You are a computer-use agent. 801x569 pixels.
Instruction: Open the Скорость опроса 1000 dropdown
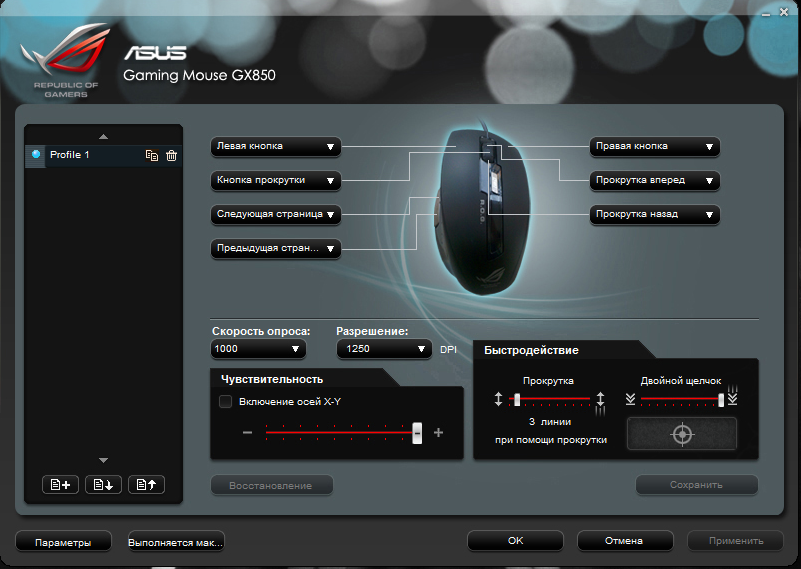pyautogui.click(x=258, y=349)
